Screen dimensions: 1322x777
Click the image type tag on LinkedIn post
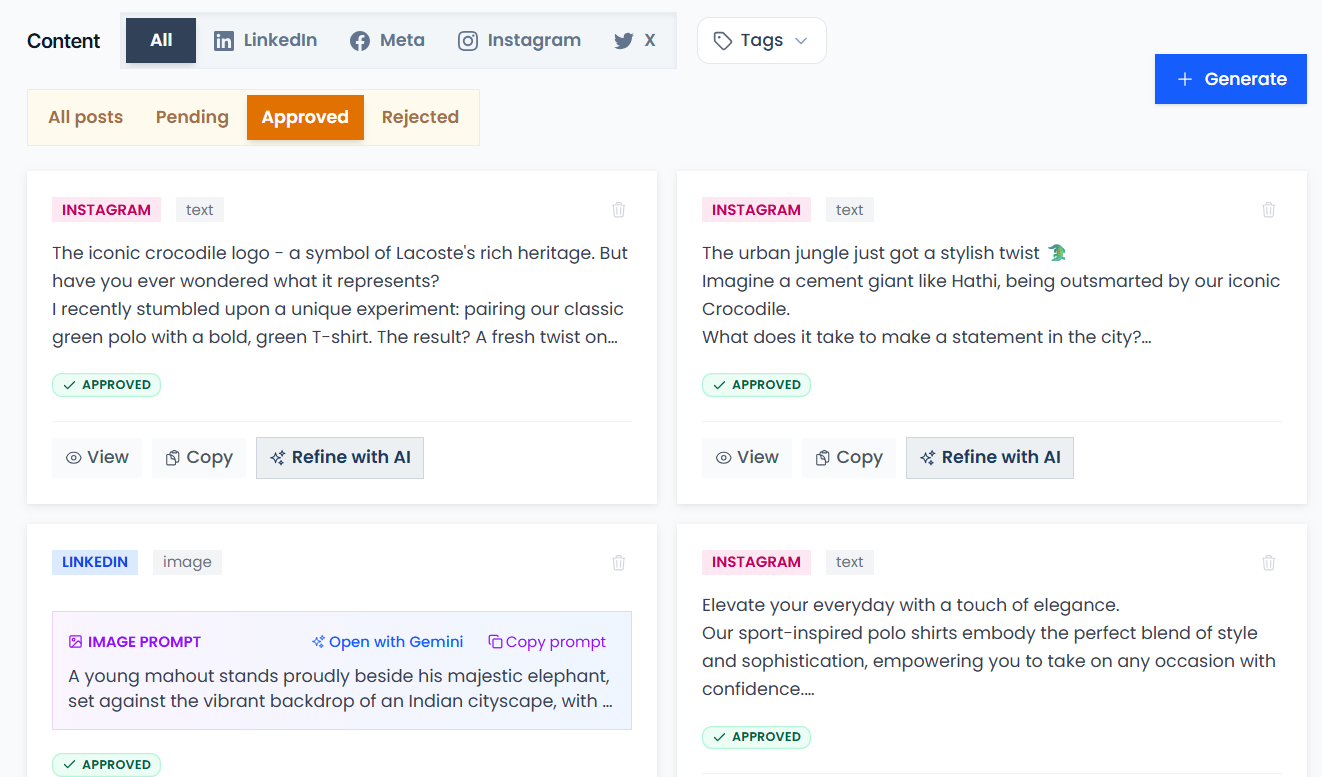187,562
